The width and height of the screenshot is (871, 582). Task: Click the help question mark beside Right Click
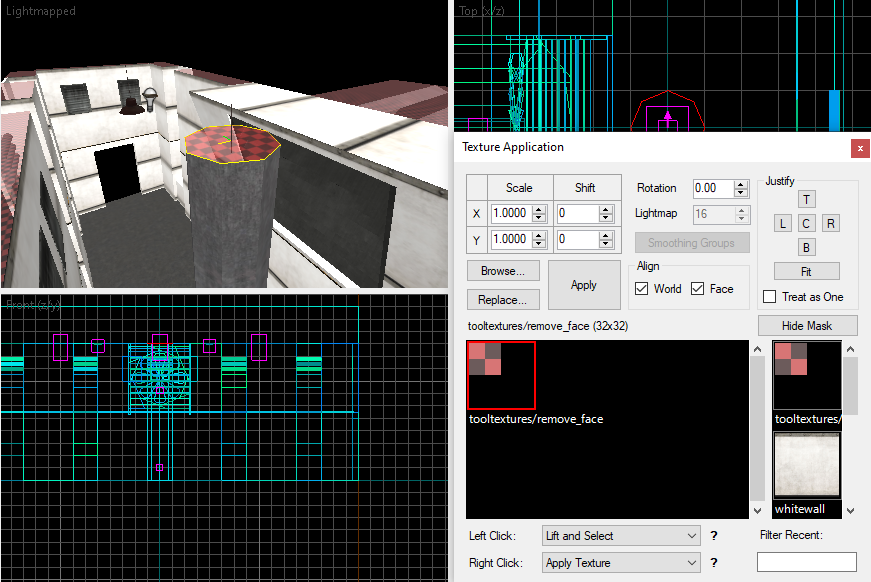[x=714, y=563]
